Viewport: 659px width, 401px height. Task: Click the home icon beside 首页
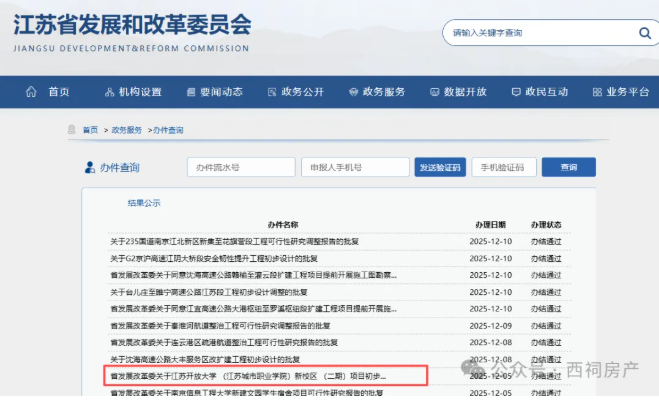click(30, 92)
